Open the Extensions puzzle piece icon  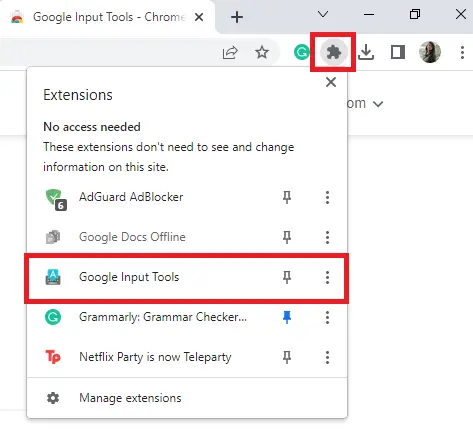(x=333, y=52)
